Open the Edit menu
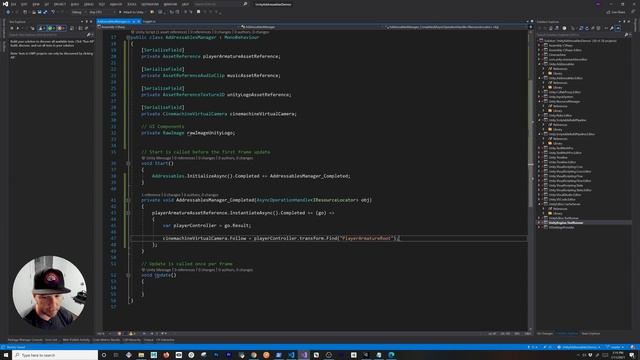Screen dimensions: 640x360 [24, 4]
